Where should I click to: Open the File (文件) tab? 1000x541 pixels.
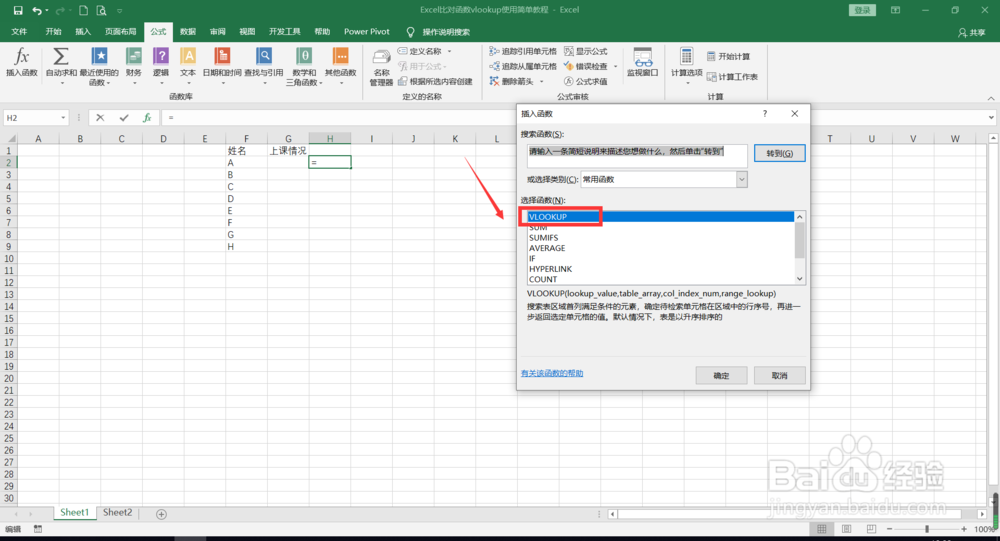[19, 32]
